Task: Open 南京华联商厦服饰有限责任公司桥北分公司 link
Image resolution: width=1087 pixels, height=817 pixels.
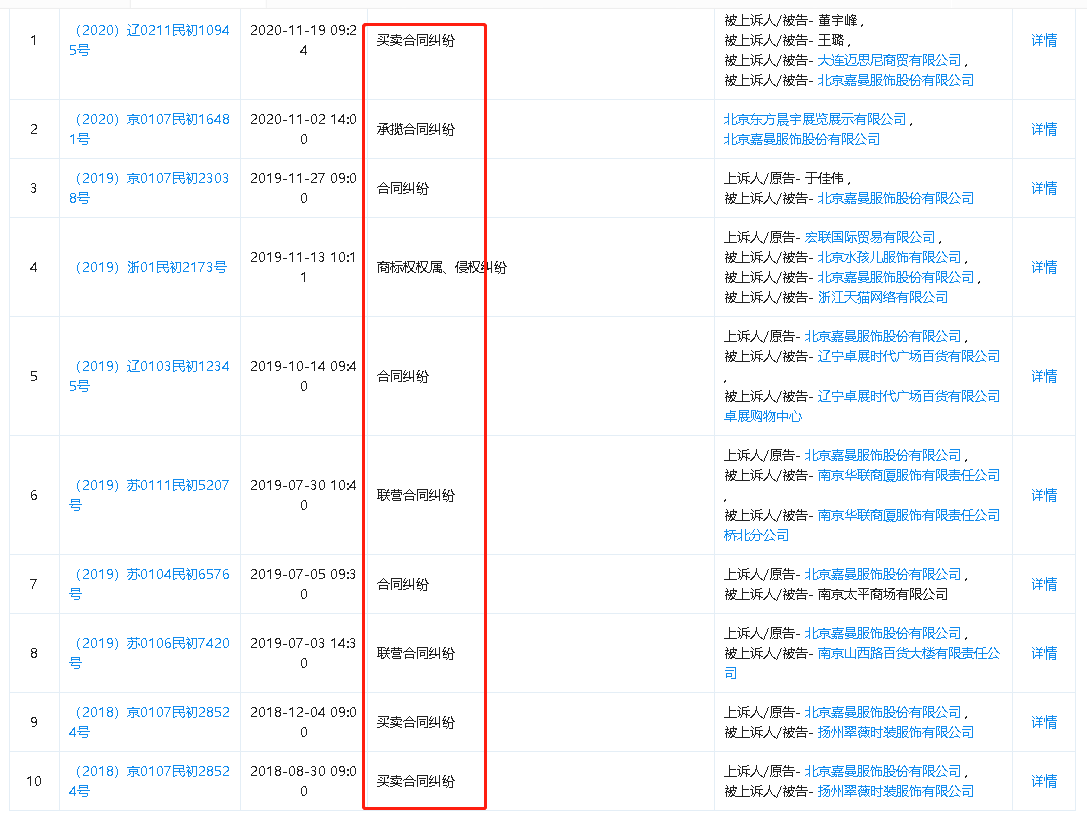Action: click(x=862, y=525)
